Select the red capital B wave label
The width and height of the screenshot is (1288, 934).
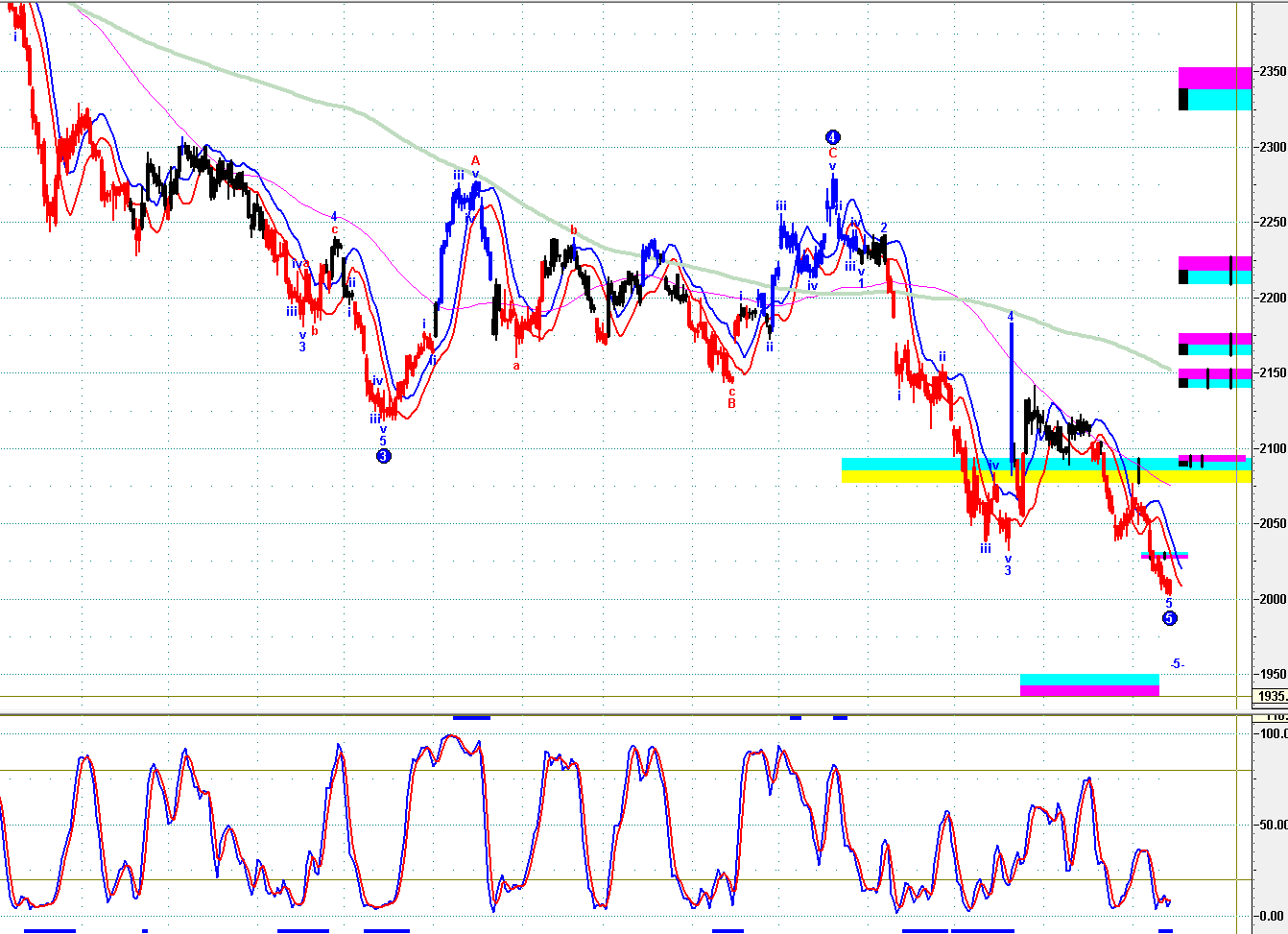coord(731,404)
